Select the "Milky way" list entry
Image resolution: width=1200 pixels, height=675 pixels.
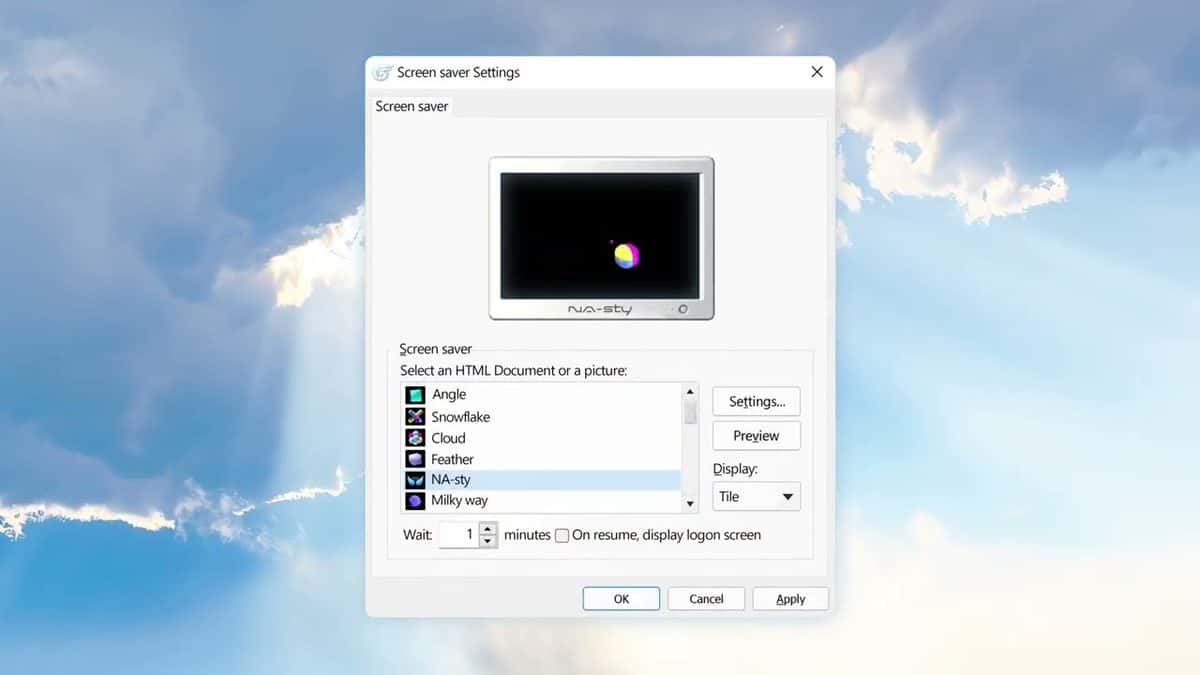click(540, 500)
